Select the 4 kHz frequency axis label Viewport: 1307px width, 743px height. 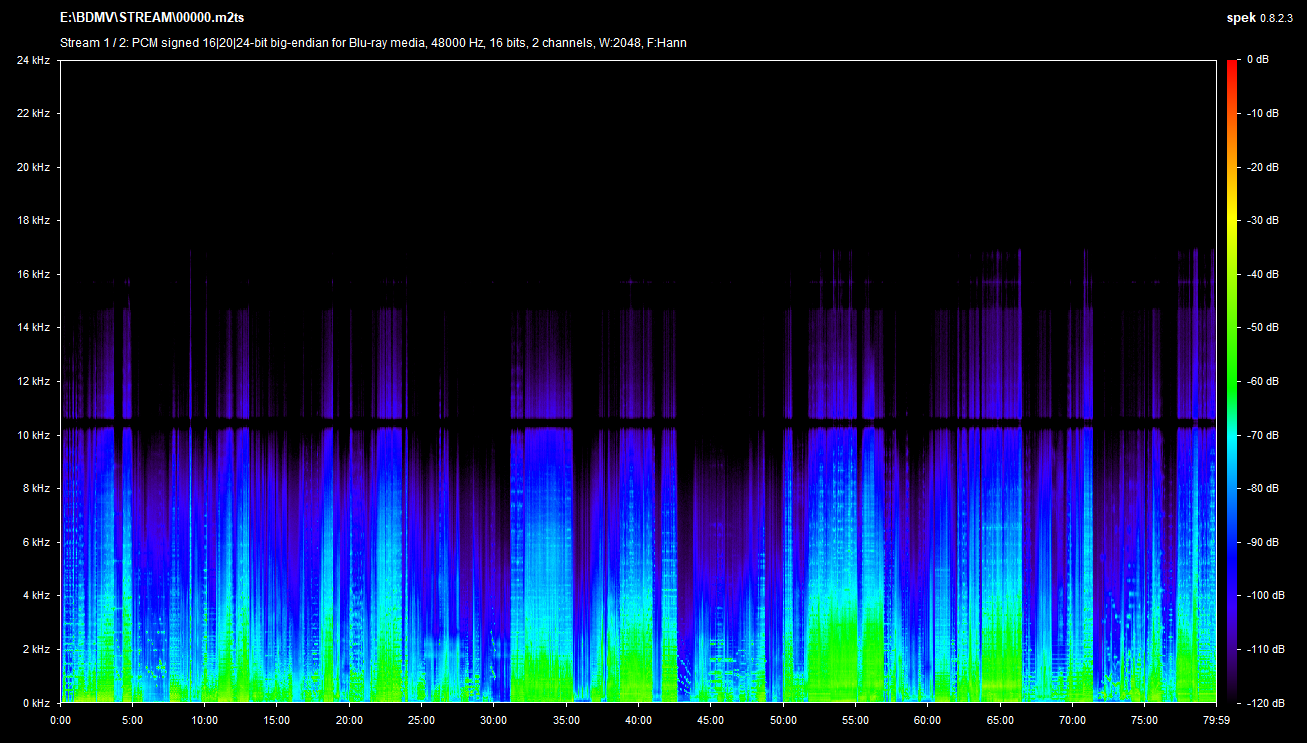[36, 596]
